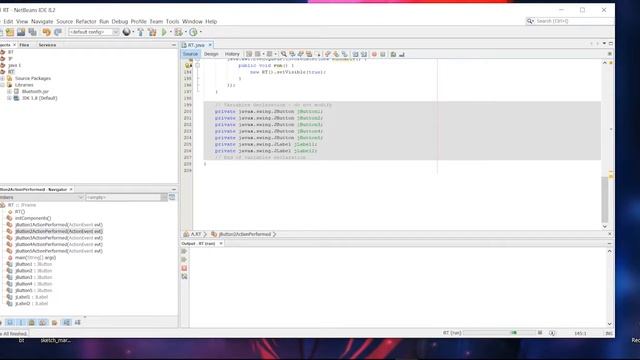
Task: Collapse the Libraries node
Action: click(x=2, y=85)
